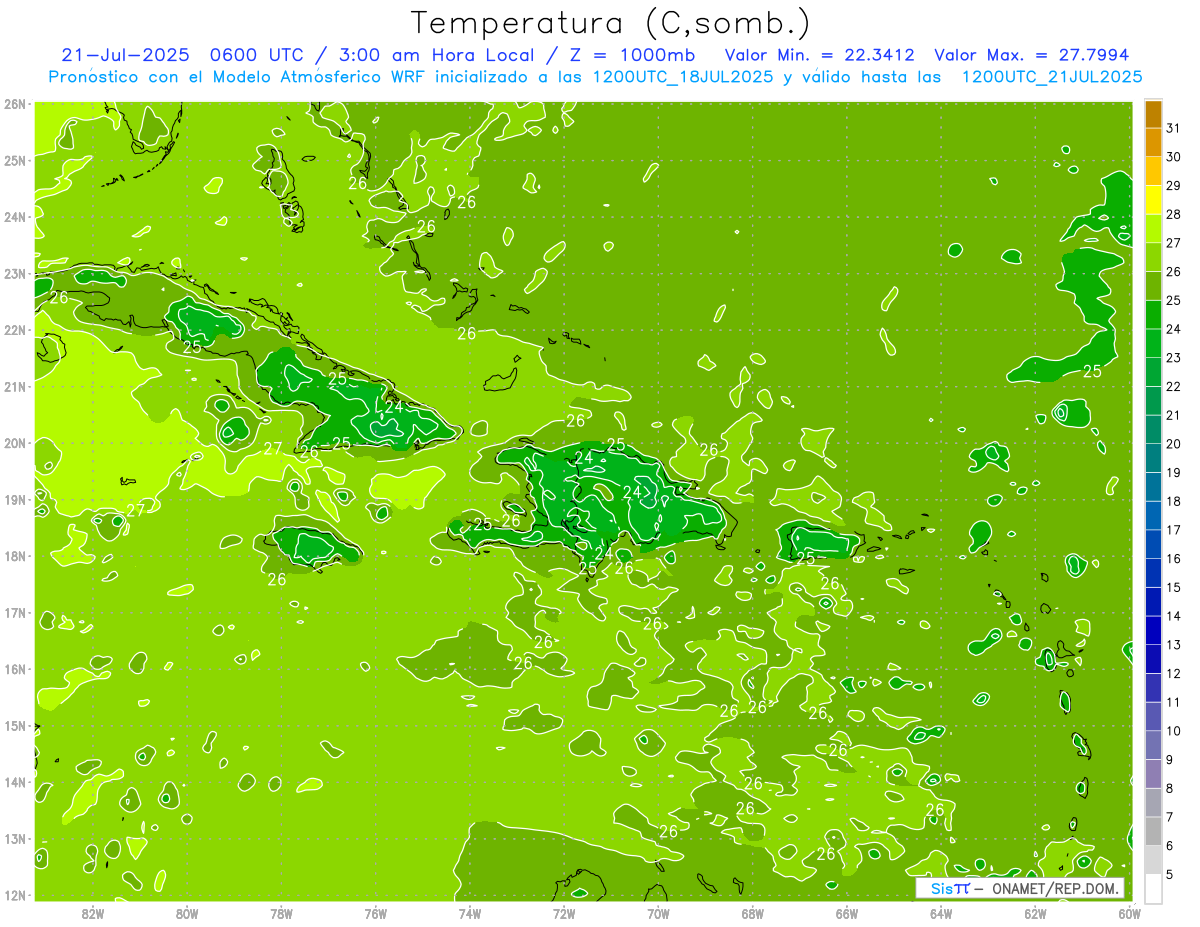1200x927 pixels.
Task: Click the 14N latitude axis label
Action: [x=14, y=782]
